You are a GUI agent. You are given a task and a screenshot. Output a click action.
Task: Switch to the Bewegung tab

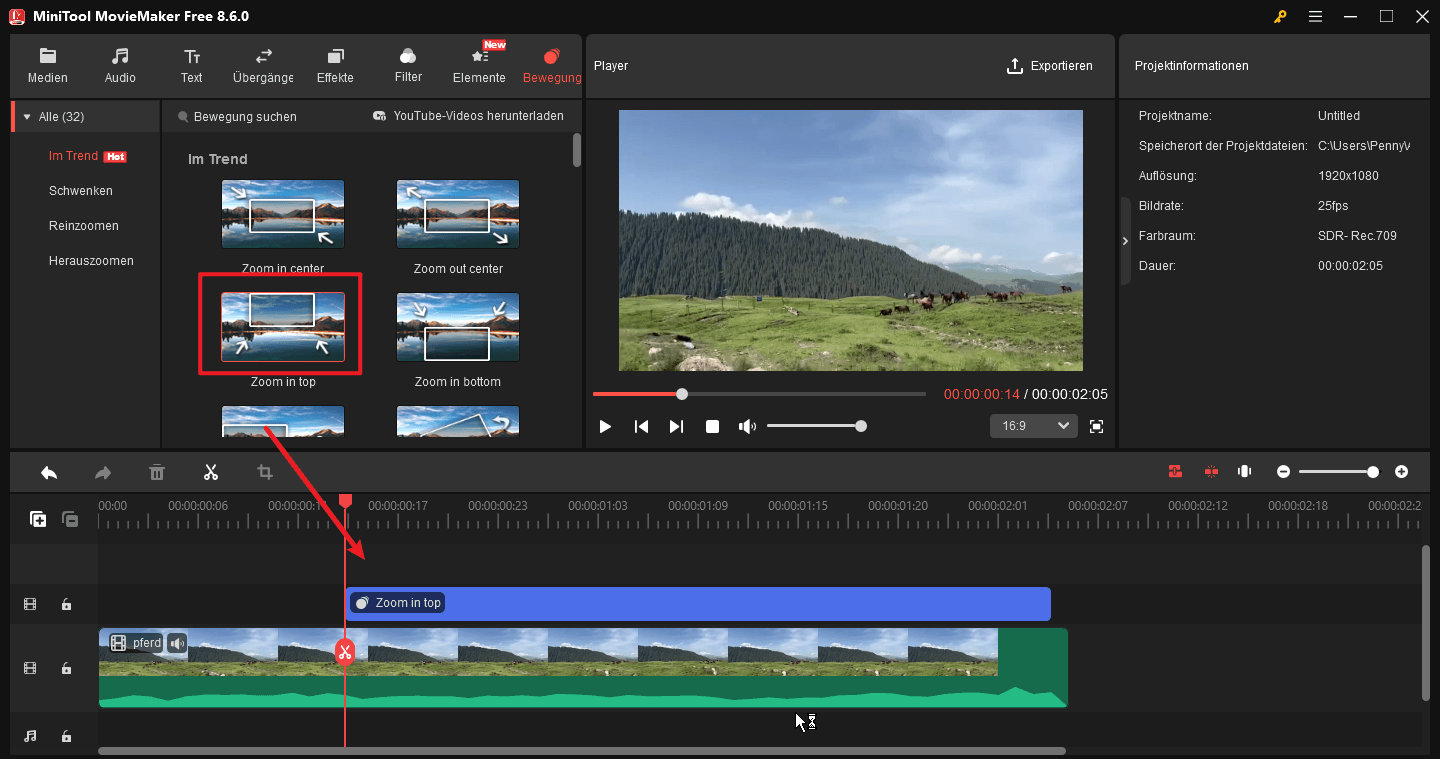552,65
